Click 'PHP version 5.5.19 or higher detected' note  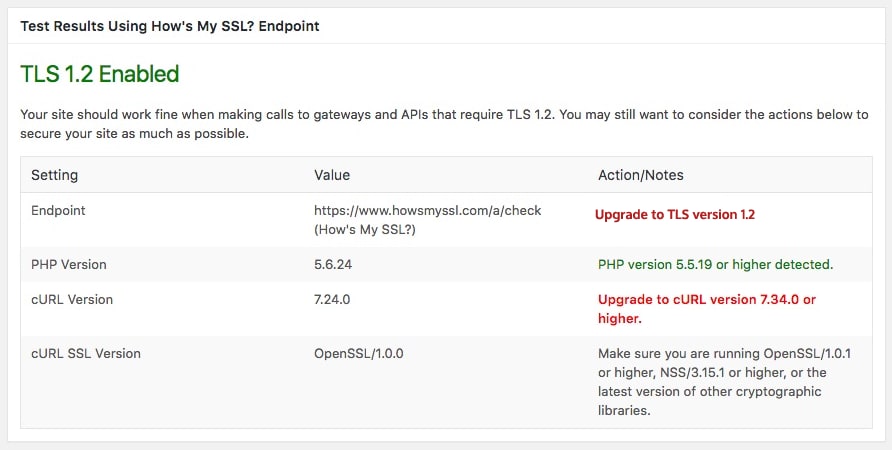coord(715,265)
